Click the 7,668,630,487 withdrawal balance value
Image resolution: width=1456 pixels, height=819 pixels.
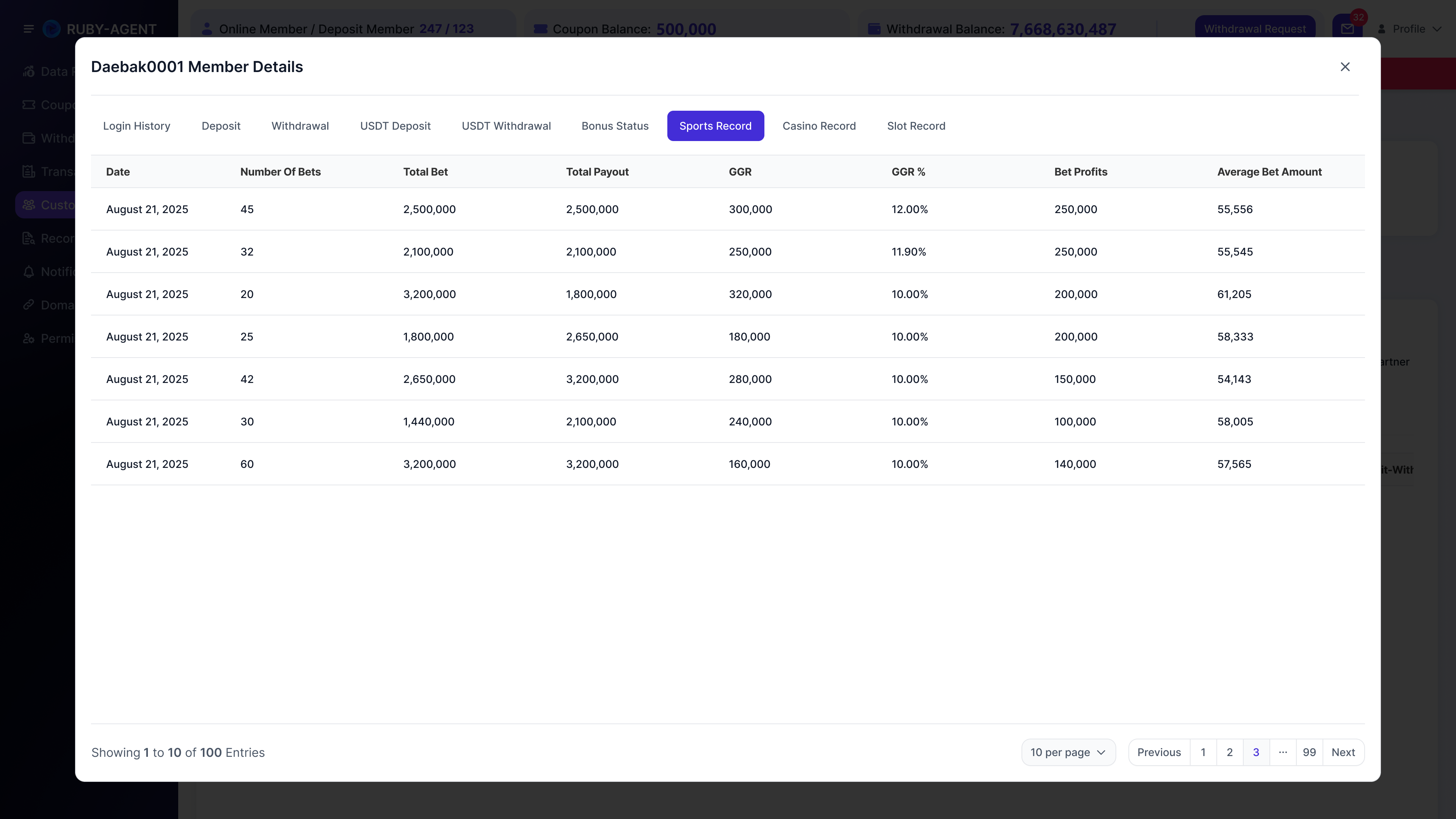[1062, 29]
